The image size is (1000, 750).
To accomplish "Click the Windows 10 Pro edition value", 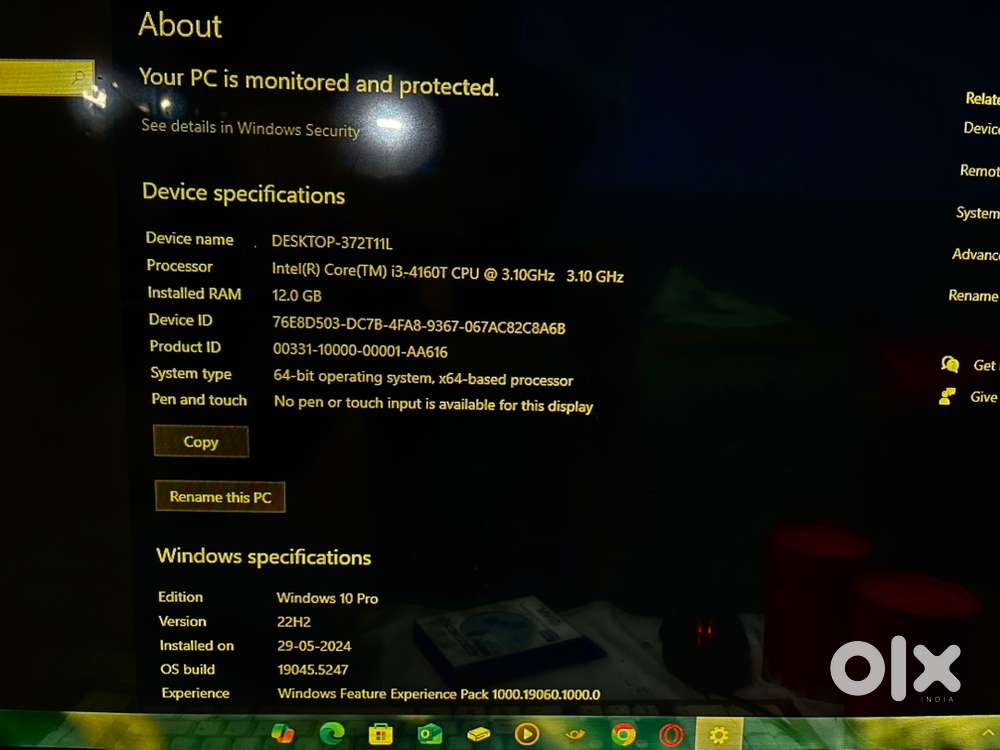I will pyautogui.click(x=328, y=598).
